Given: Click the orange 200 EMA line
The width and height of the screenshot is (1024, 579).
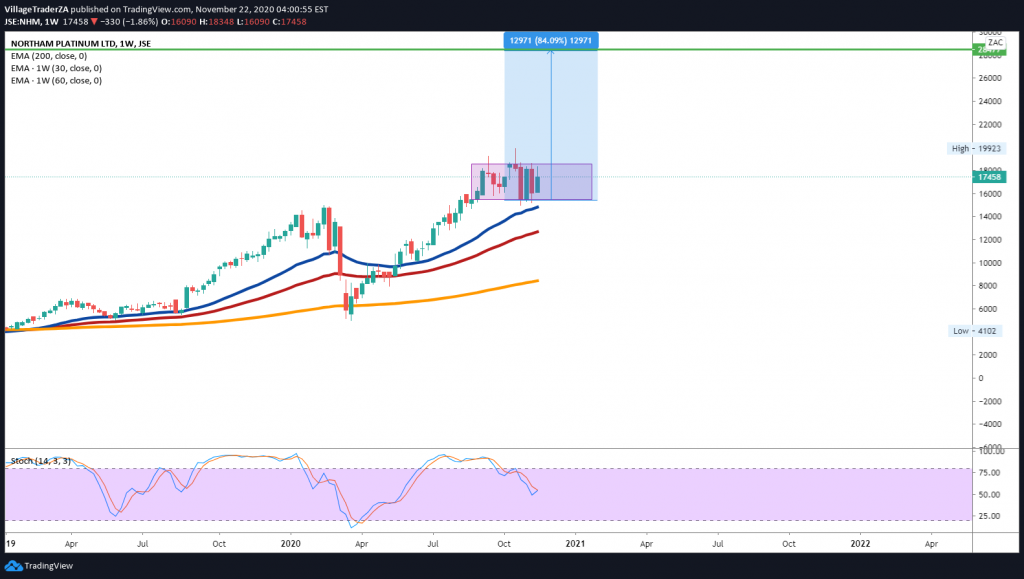Looking at the screenshot, I should pyautogui.click(x=450, y=294).
